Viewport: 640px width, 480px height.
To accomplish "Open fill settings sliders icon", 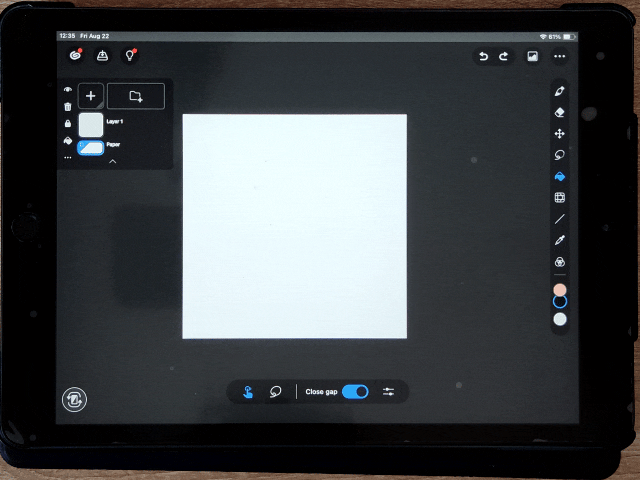I will (388, 392).
